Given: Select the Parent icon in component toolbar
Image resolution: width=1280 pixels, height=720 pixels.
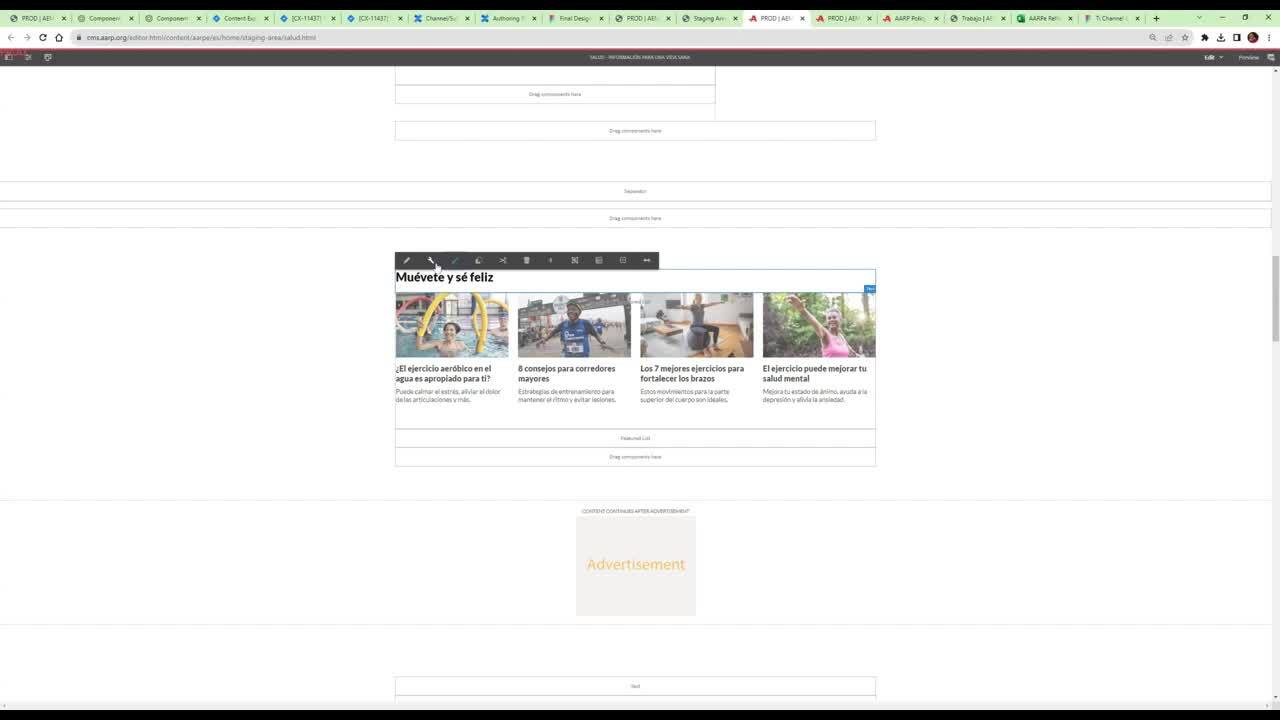Looking at the screenshot, I should pos(623,260).
